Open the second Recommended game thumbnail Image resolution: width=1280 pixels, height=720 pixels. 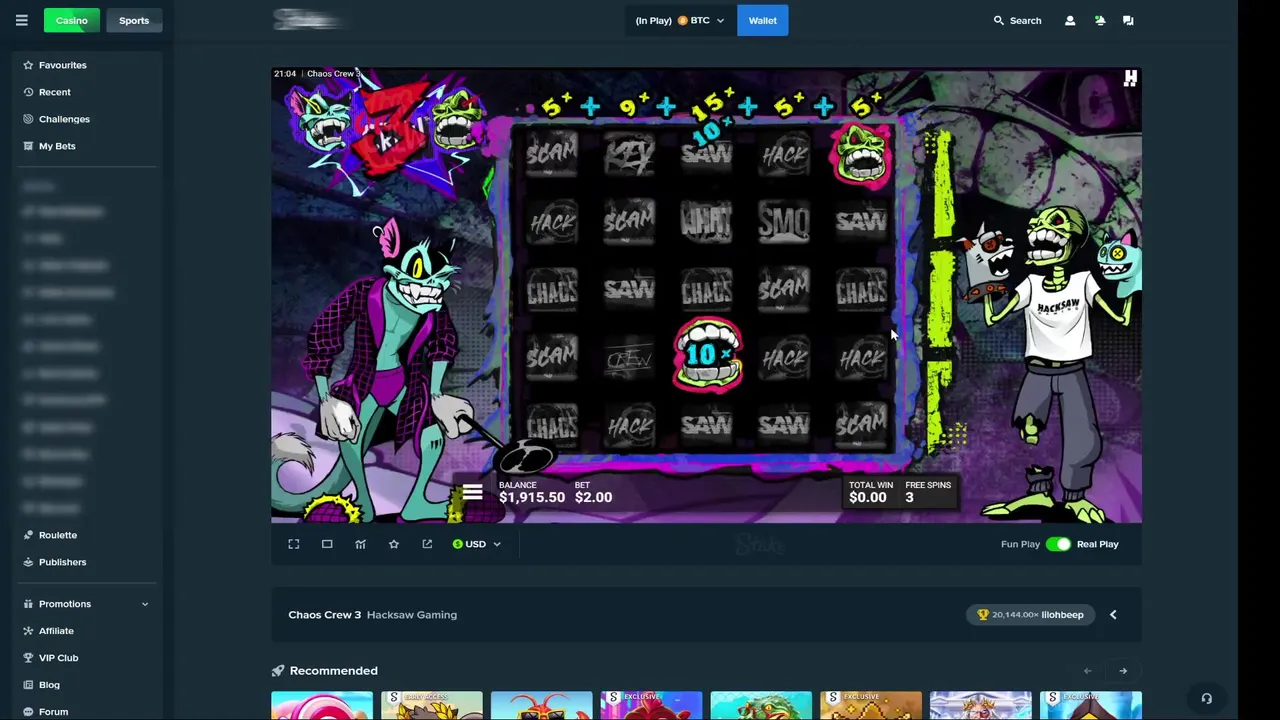(x=432, y=705)
